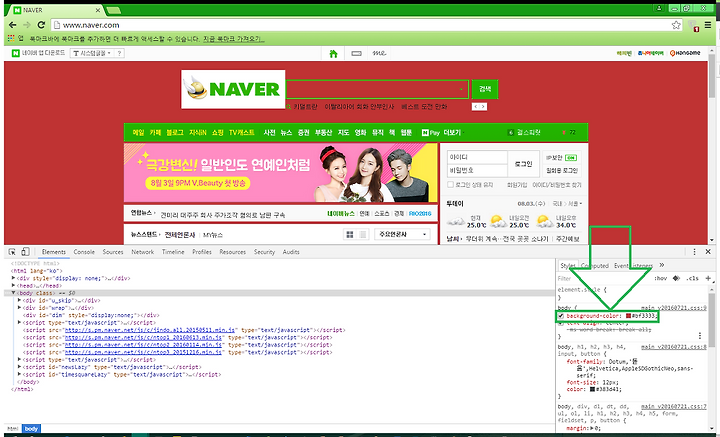Open DevTools three-dot customize menu
Viewport: 720px width, 437px height.
coord(694,252)
